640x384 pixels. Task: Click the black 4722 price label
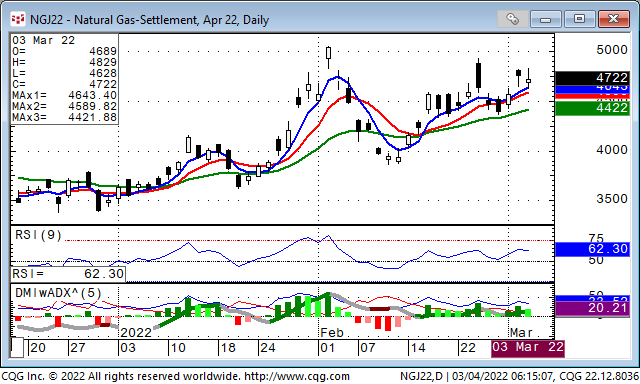tap(593, 78)
